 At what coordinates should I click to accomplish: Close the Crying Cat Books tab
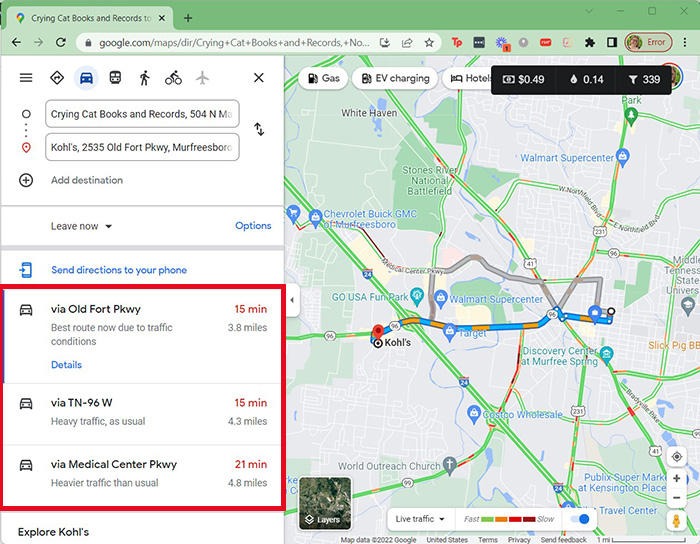[162, 18]
